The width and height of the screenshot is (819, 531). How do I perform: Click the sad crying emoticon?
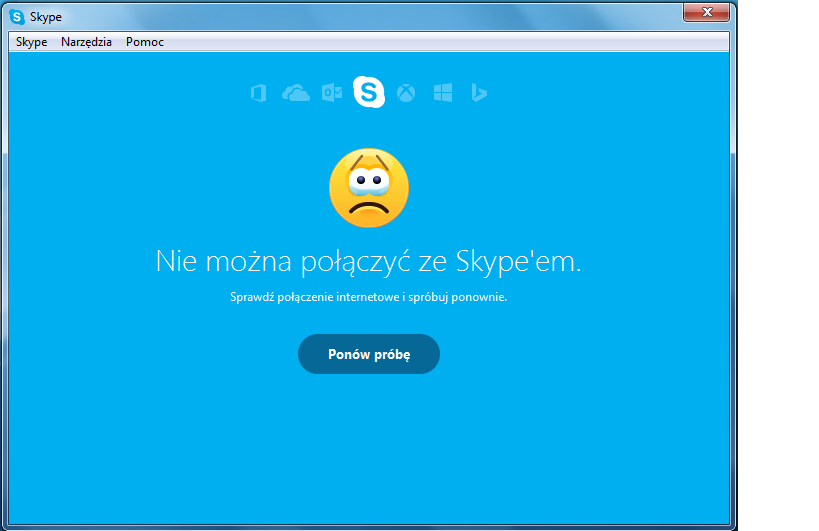tap(369, 188)
